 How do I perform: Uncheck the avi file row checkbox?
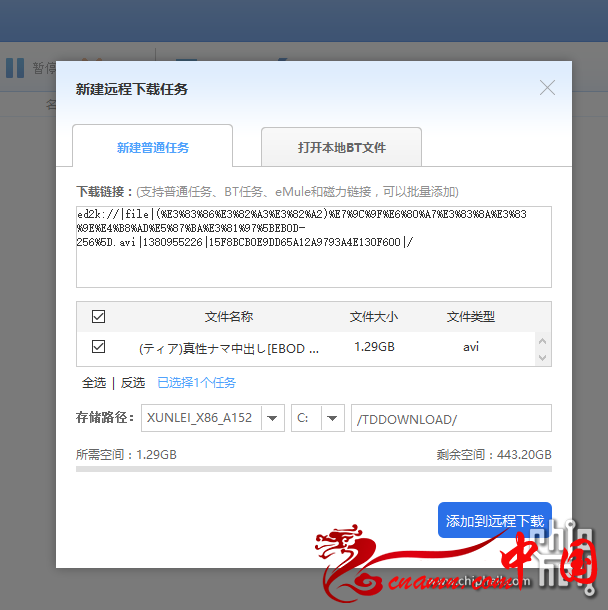point(98,347)
